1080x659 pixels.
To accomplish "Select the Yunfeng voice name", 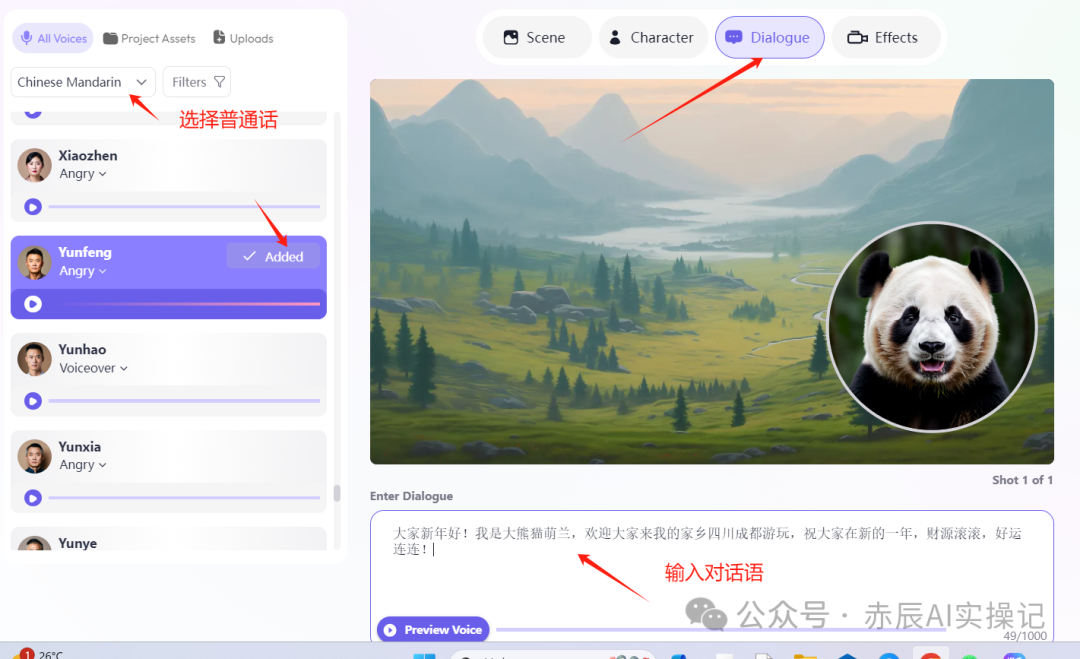I will (85, 252).
